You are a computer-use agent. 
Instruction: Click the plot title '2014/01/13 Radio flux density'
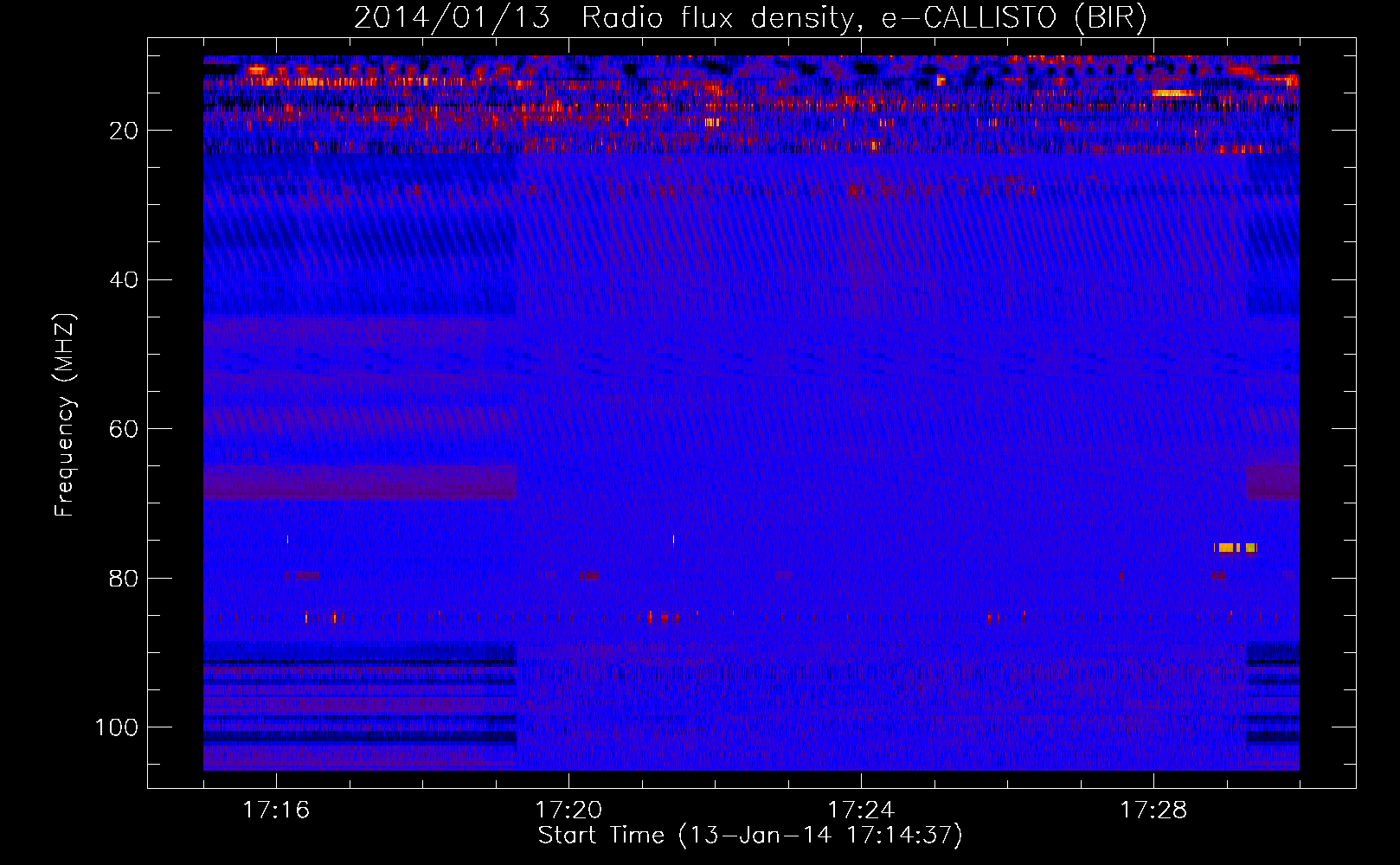coord(604,18)
